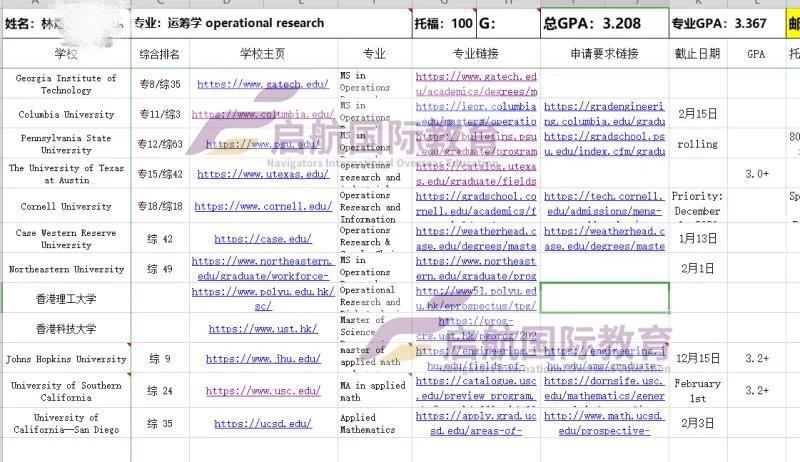Select the 1月13日 deadline cell

(x=698, y=239)
